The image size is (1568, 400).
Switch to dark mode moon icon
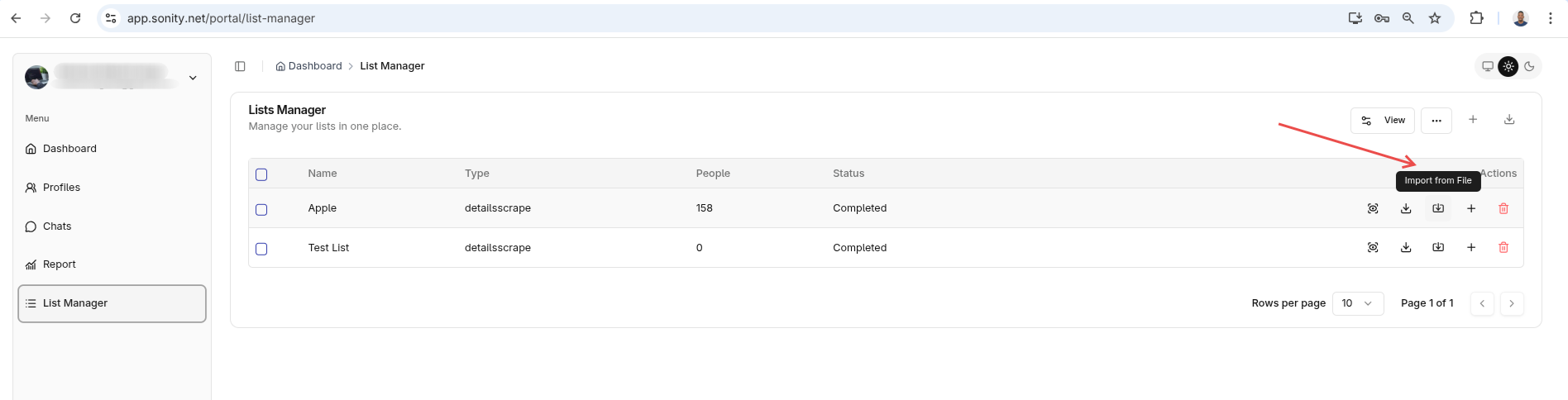click(x=1529, y=66)
